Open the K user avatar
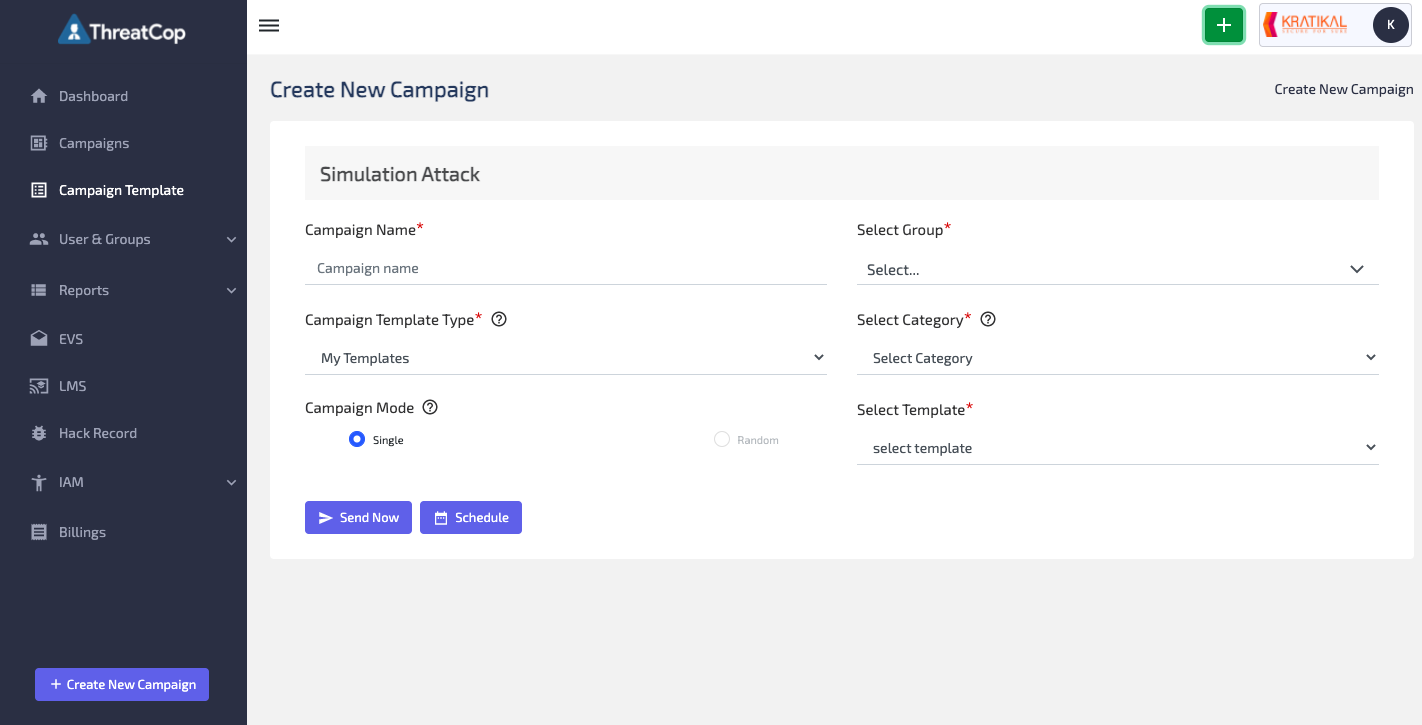 1390,26
